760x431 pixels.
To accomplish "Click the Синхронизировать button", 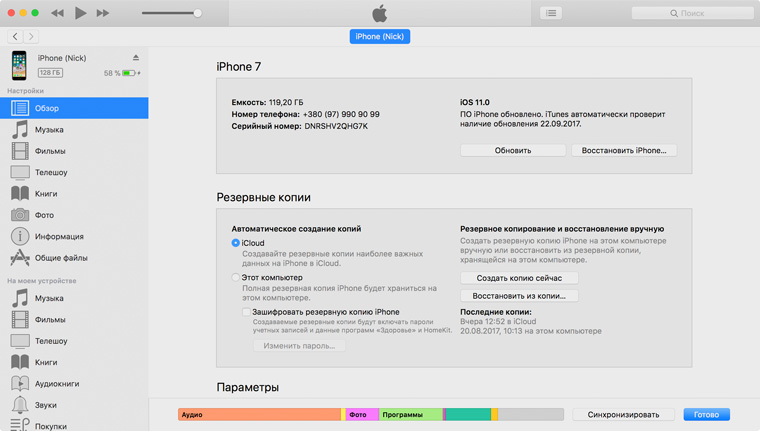I will coord(623,415).
